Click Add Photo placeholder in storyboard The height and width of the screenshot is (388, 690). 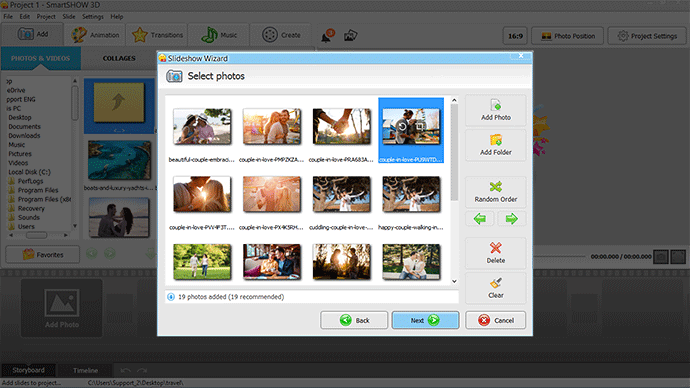[62, 308]
